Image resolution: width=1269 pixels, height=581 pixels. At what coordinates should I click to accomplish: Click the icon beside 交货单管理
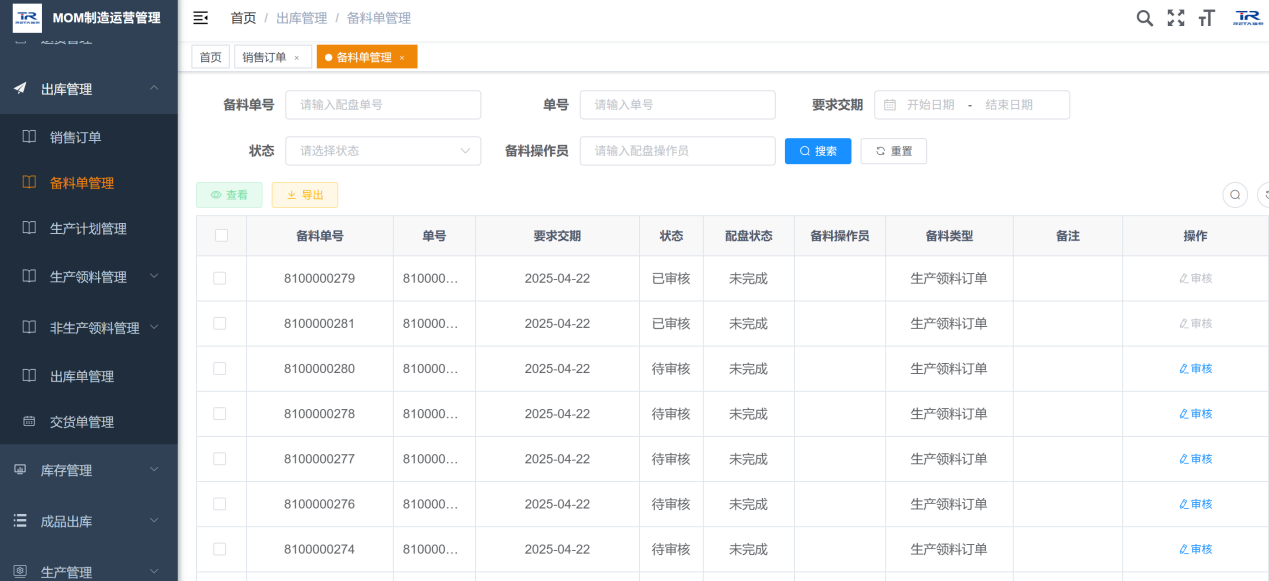tap(29, 422)
